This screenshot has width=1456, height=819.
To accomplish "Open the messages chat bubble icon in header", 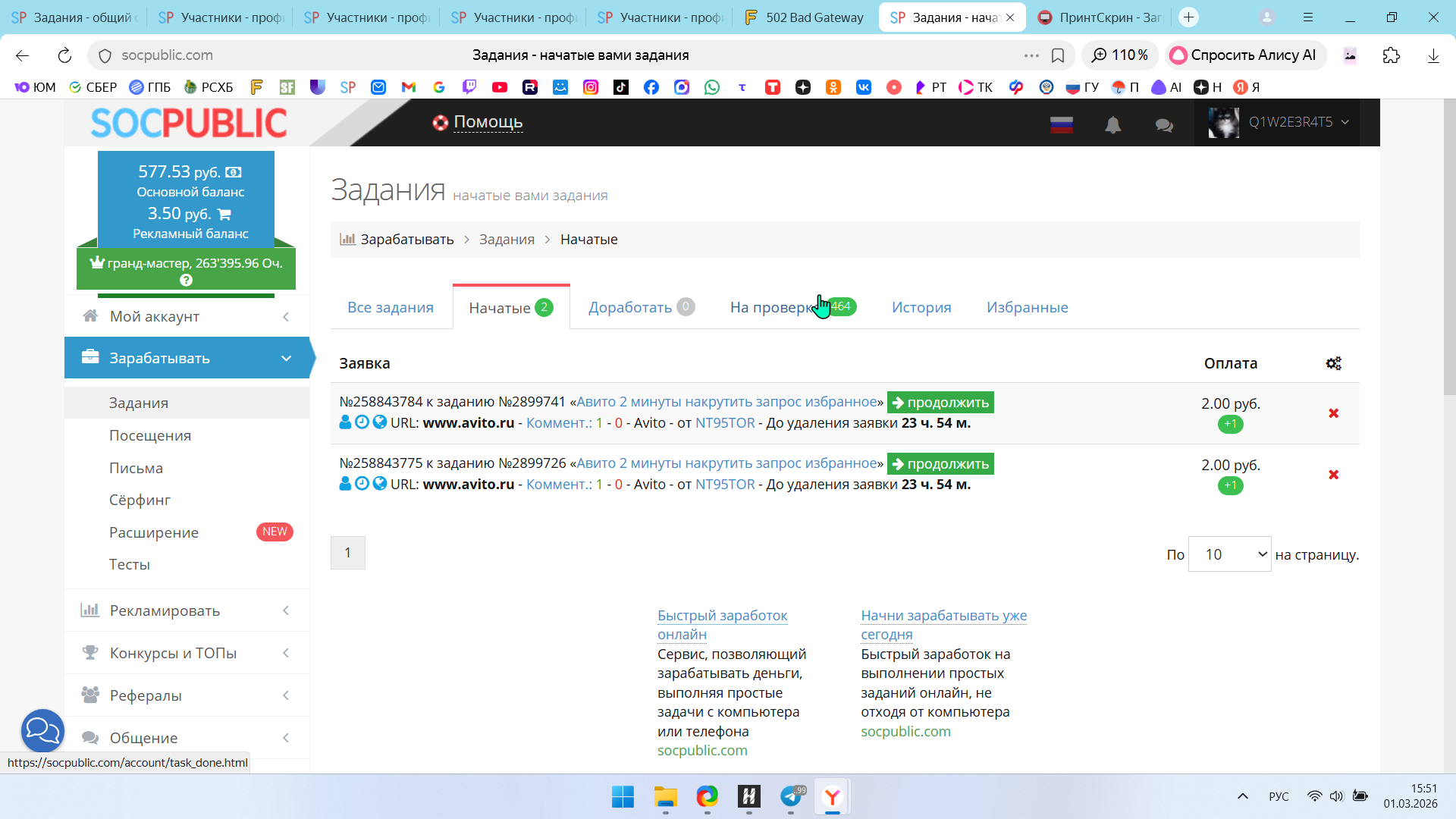I will click(x=1164, y=125).
